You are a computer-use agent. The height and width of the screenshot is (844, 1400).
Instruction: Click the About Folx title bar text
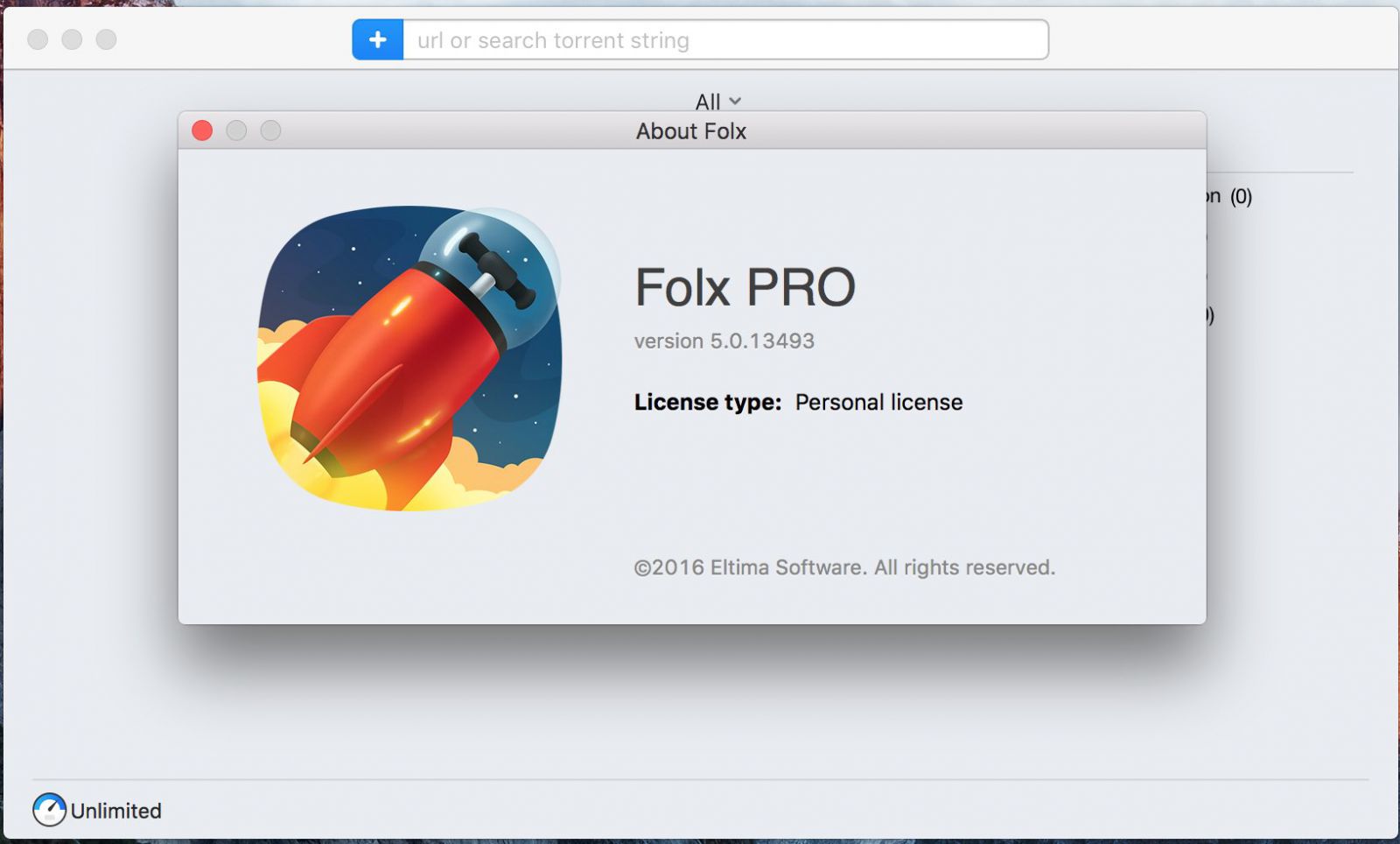point(691,131)
